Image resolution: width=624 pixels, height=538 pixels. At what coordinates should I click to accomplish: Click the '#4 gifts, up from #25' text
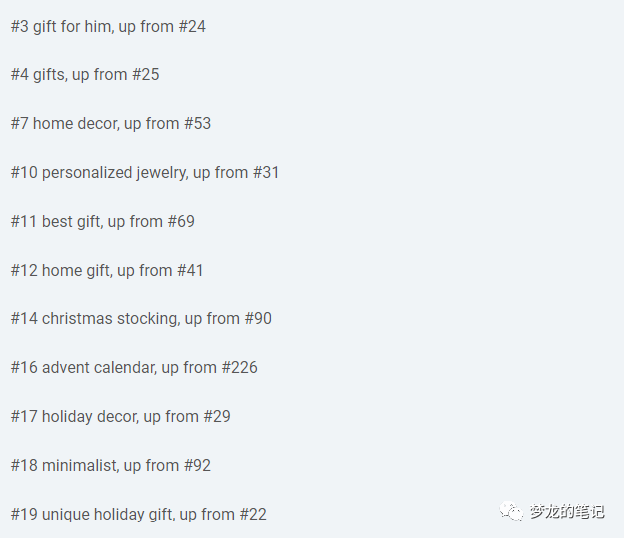click(85, 75)
